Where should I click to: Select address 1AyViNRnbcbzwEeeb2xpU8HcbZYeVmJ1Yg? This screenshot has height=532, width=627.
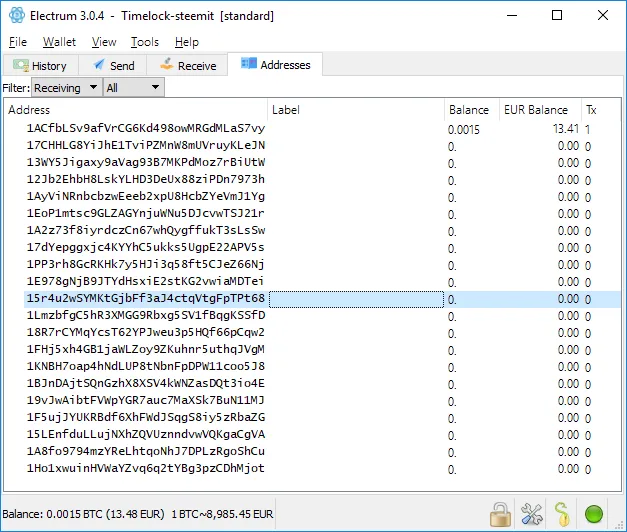[x=146, y=196]
